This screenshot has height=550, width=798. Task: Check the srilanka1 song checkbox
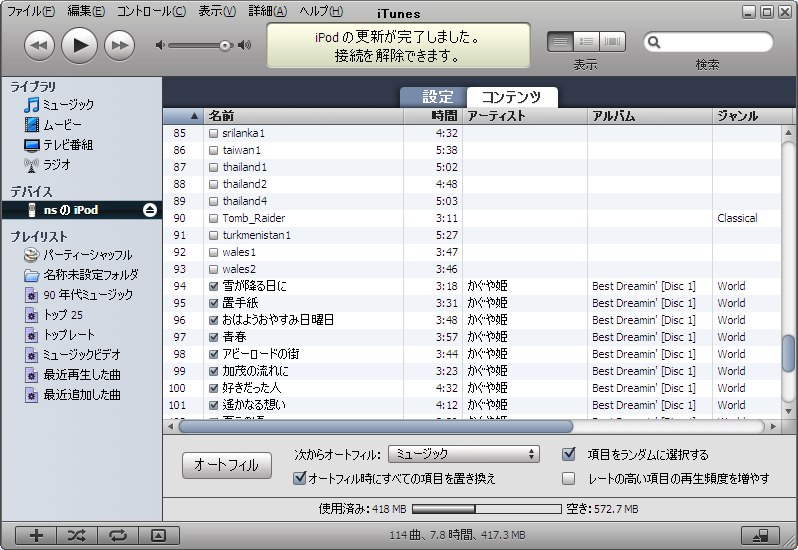coord(214,133)
